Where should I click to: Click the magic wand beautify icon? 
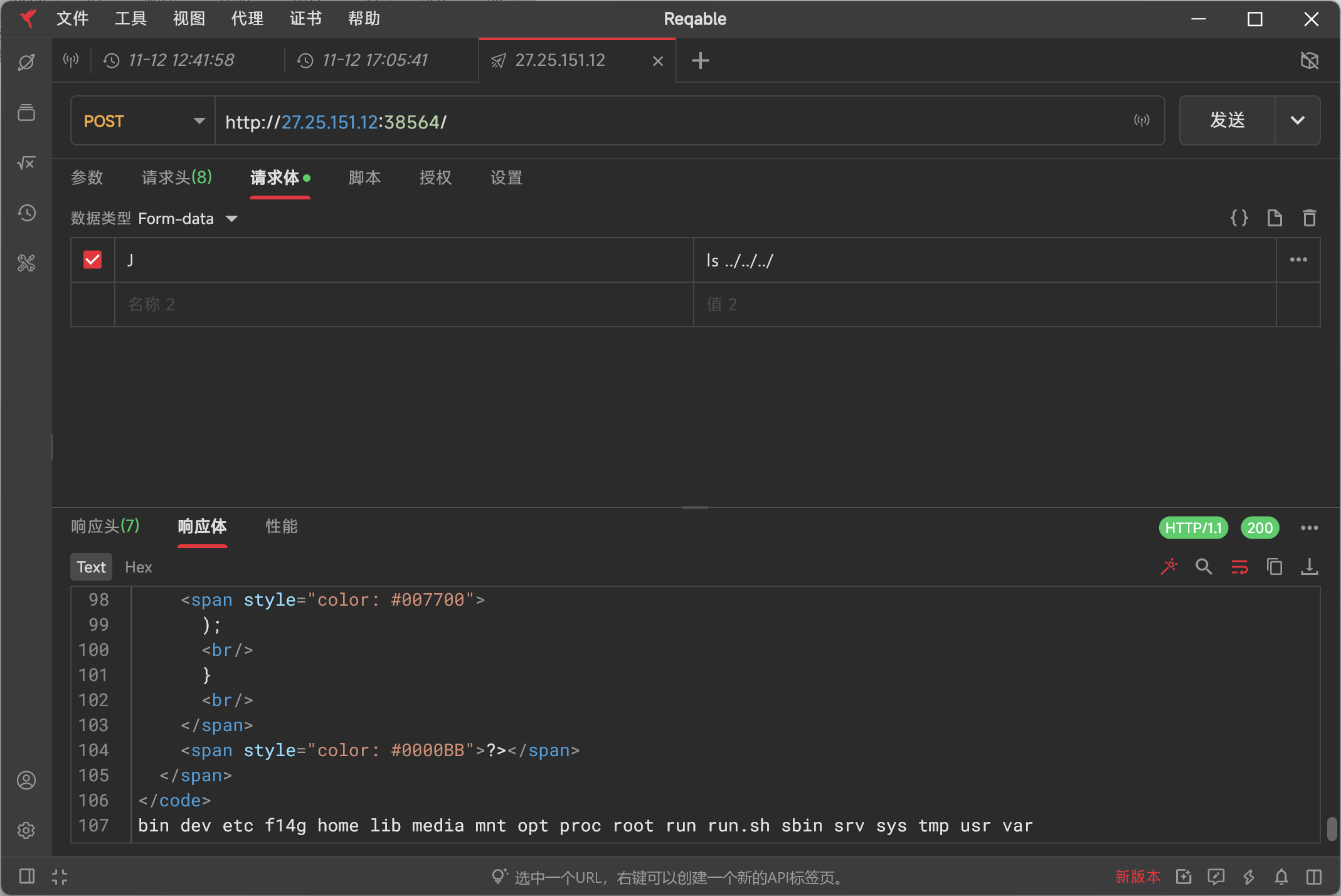coord(1169,567)
